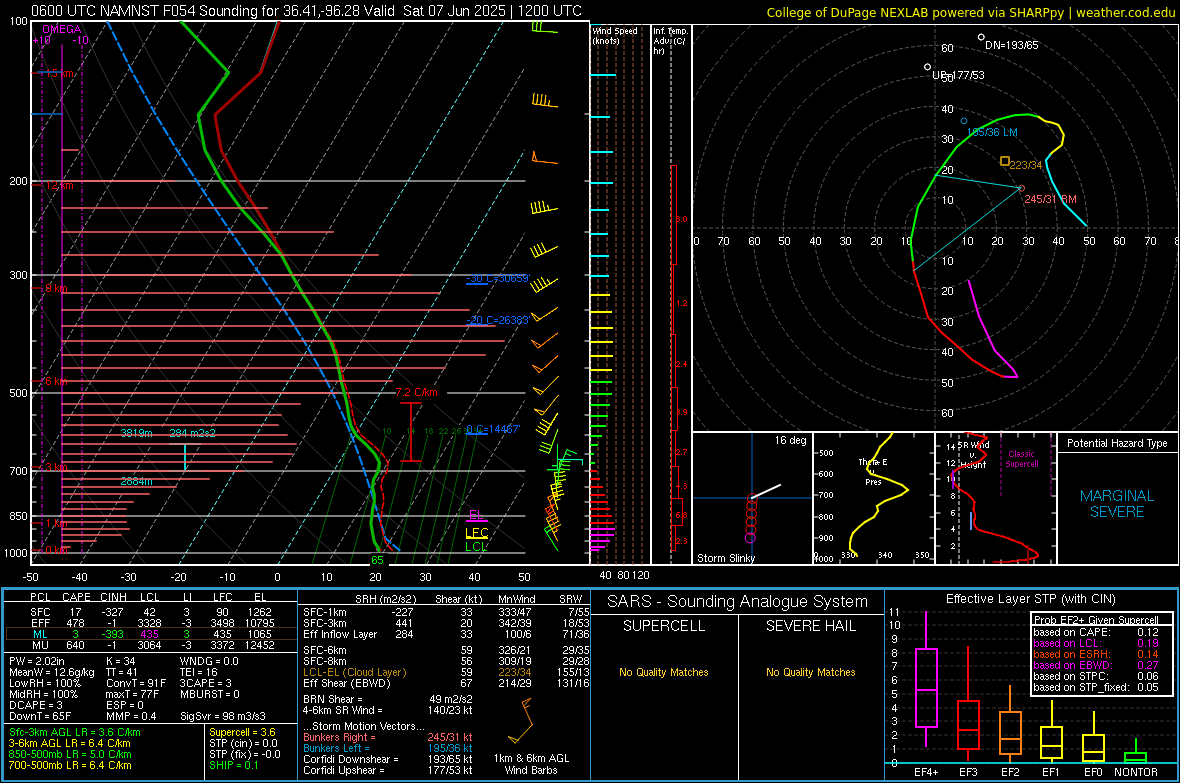
Task: Click the Wind Speed (knots) panel header
Action: click(x=615, y=35)
